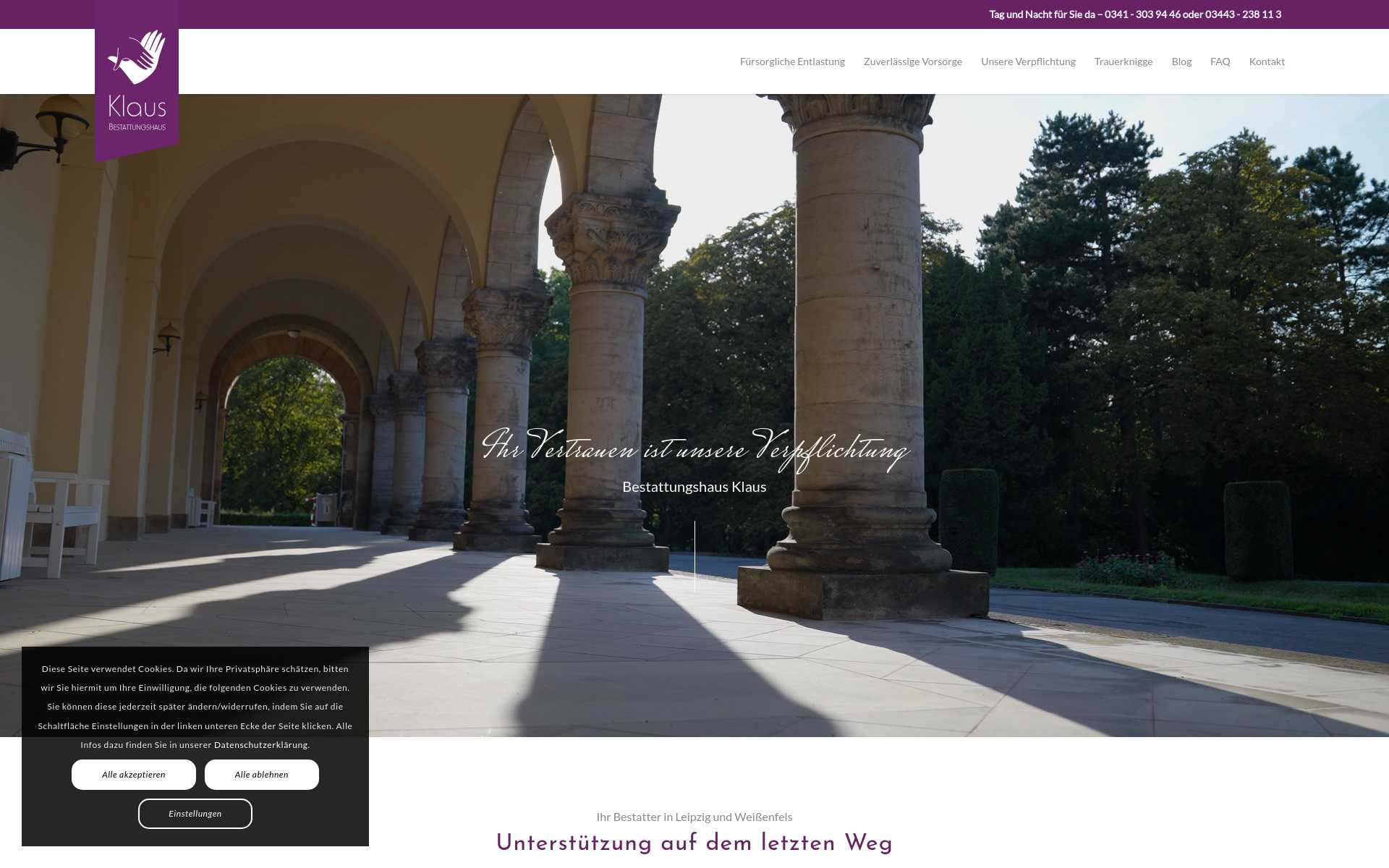Open Fürsorgliche Entlastung menu item

[792, 61]
